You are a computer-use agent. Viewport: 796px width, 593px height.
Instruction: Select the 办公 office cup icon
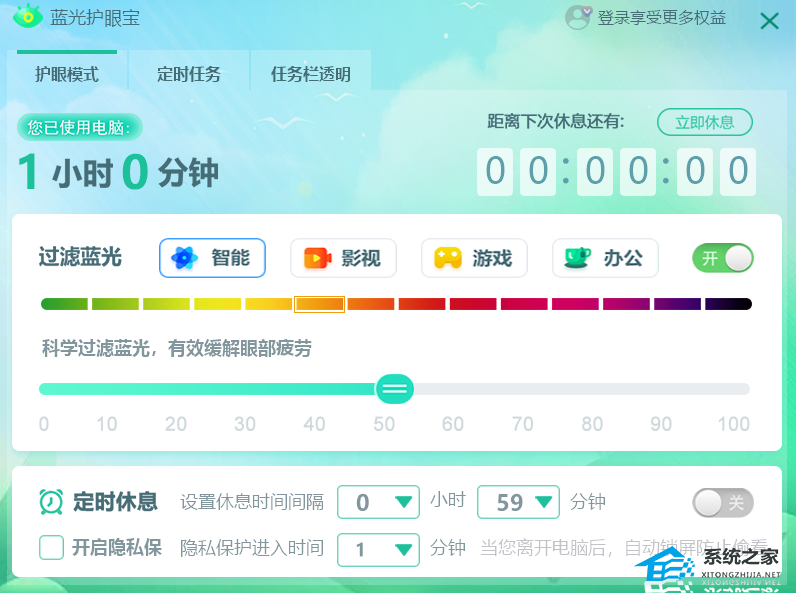(578, 258)
